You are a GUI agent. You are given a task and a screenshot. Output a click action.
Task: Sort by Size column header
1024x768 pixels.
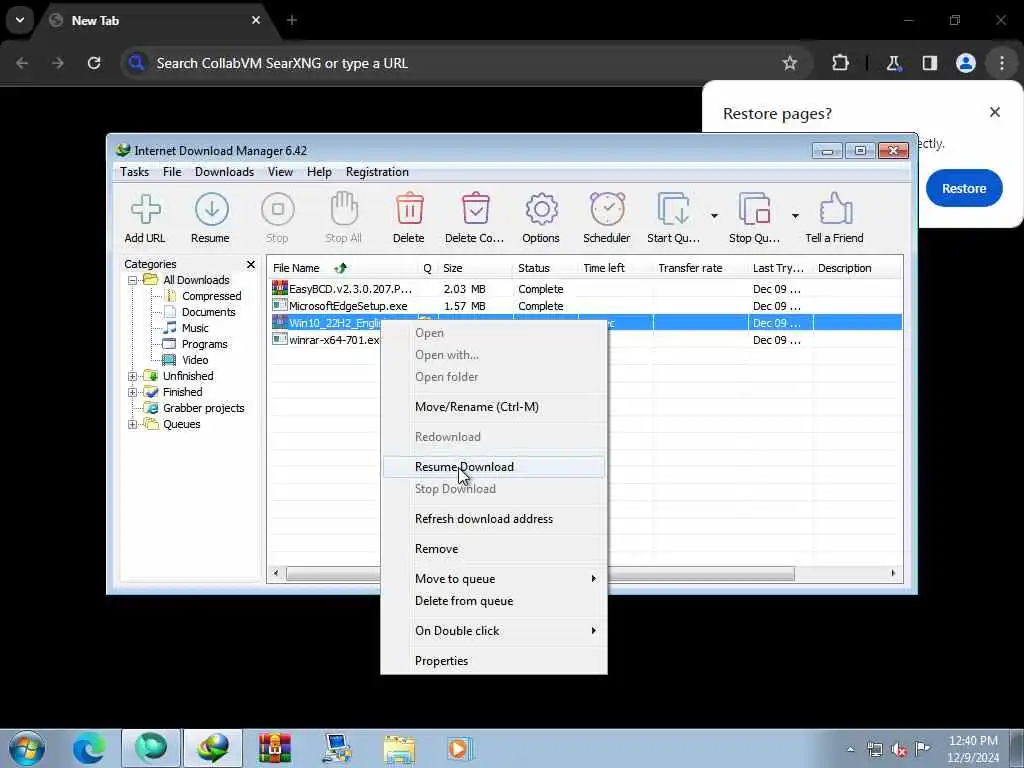point(475,268)
